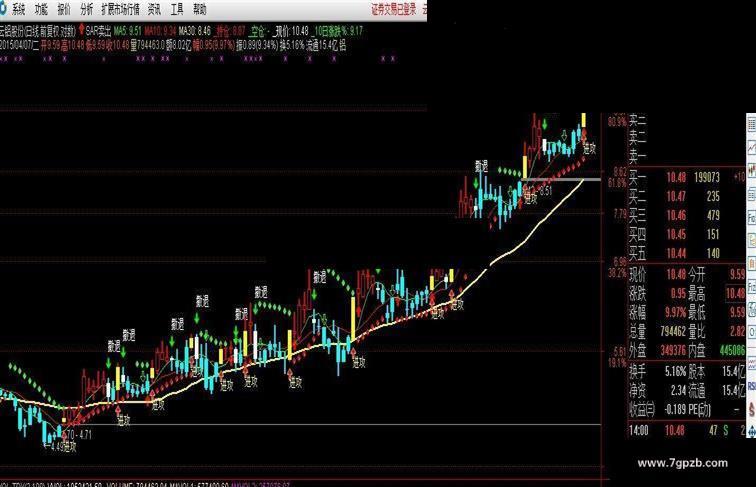Click the 19.1% retracement level label
Screen dimensions: 756x487
(618, 363)
